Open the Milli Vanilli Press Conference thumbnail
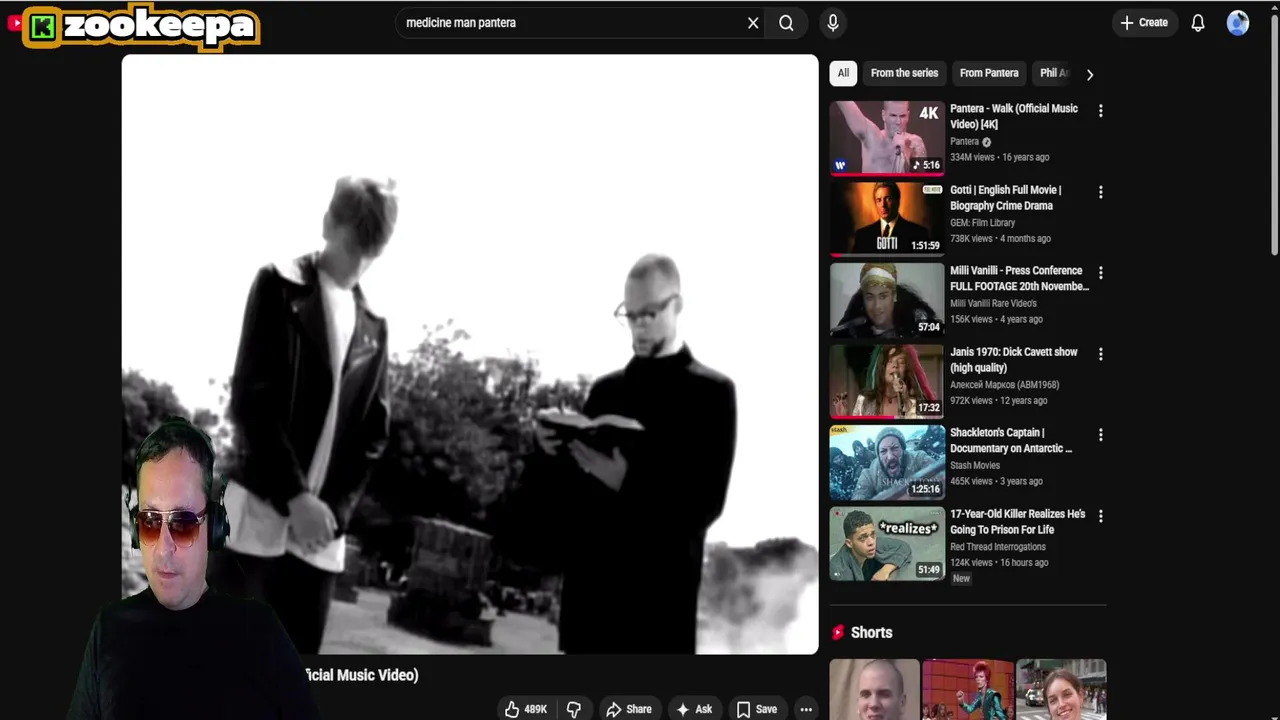Viewport: 1280px width, 720px height. click(887, 299)
